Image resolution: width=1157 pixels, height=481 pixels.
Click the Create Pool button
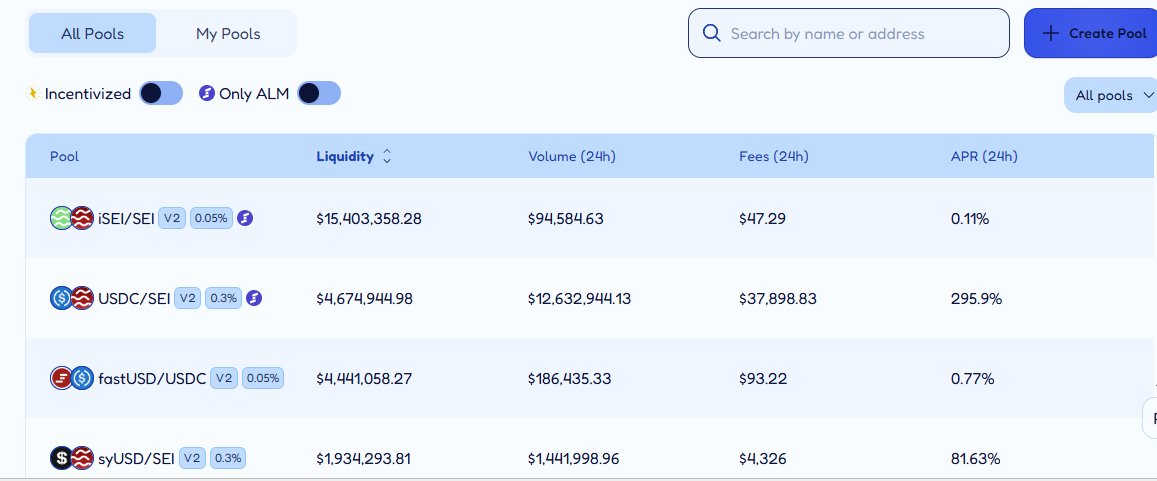click(1091, 33)
